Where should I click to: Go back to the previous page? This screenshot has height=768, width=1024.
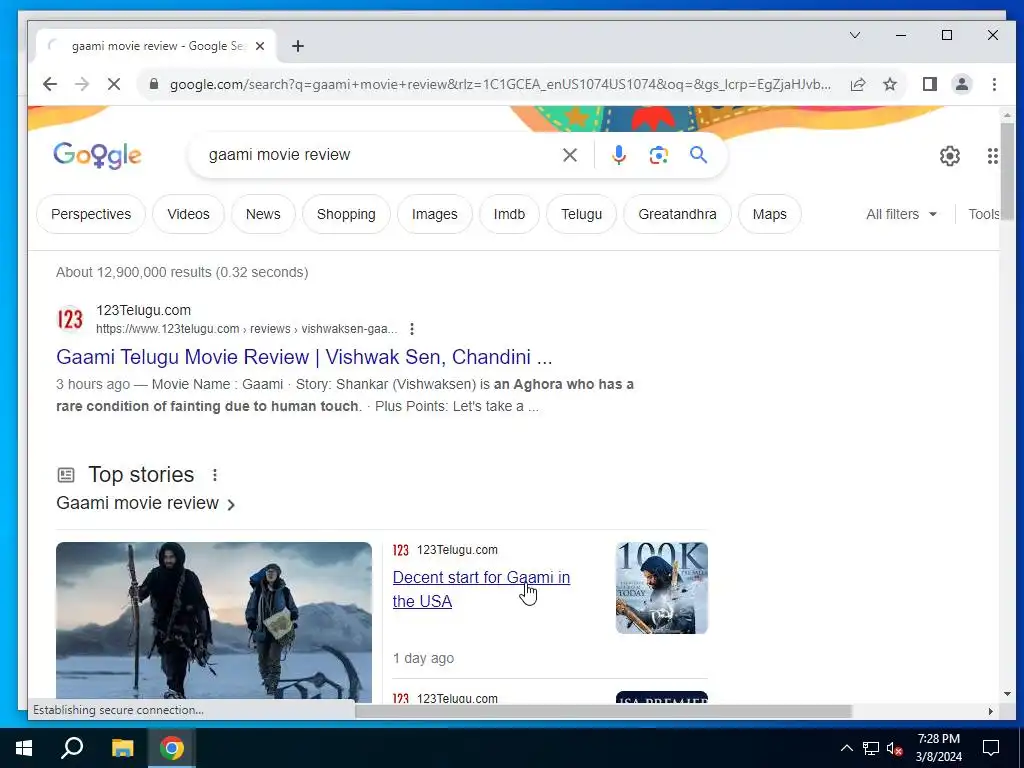pos(50,84)
